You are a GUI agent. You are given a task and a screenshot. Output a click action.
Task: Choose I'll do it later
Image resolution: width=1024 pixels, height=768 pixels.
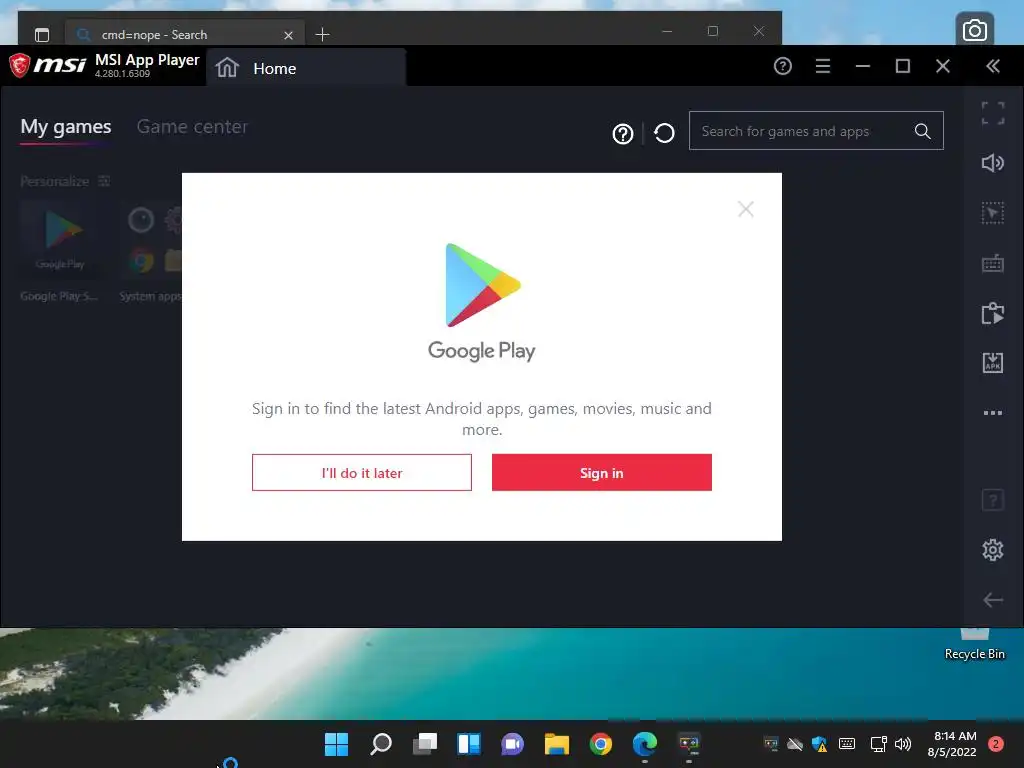click(x=362, y=472)
